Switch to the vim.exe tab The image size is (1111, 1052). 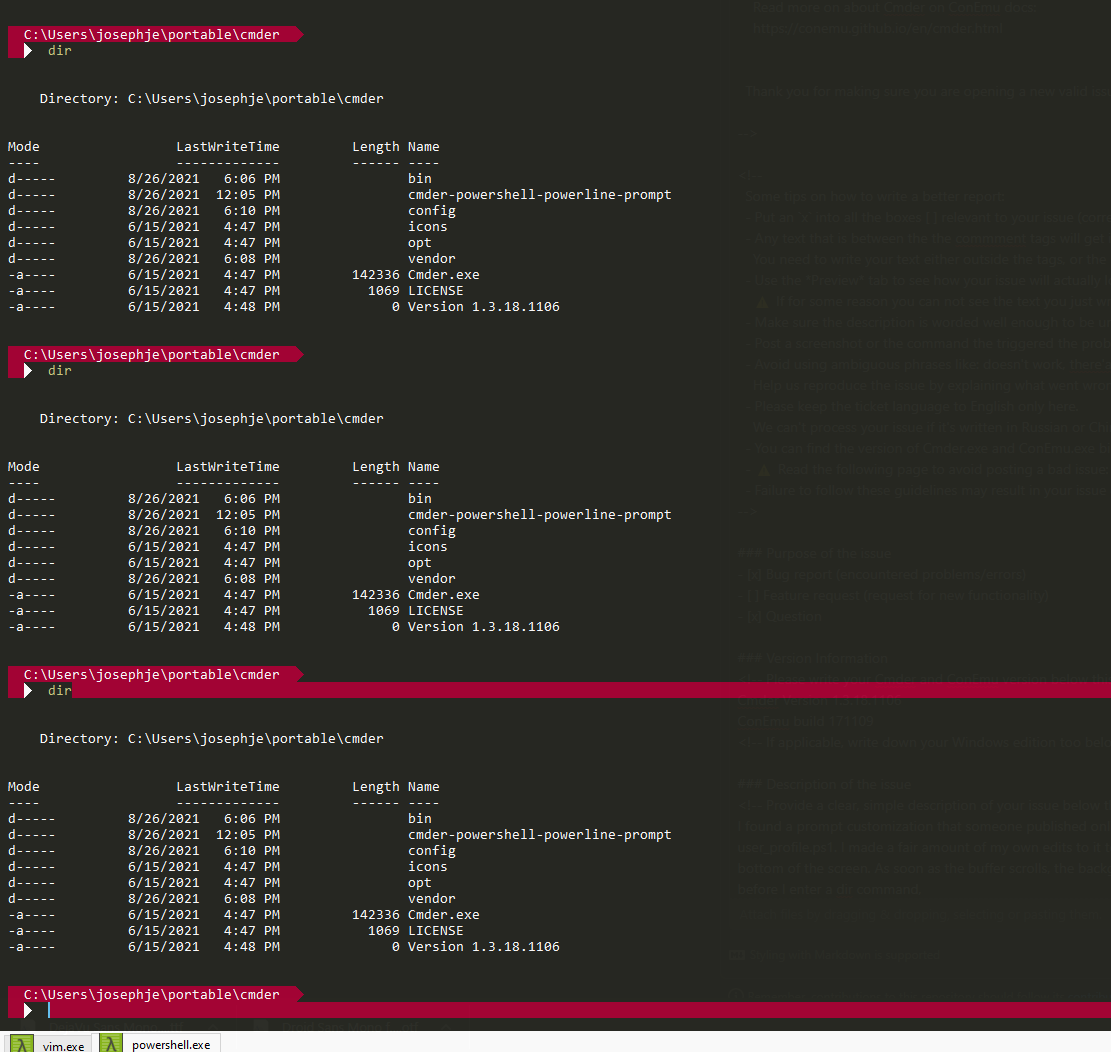[62, 1045]
